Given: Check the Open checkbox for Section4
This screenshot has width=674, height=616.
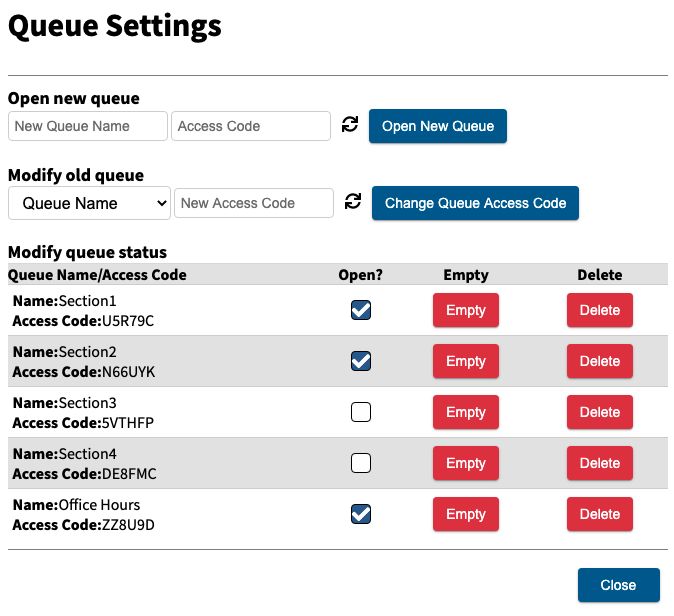Looking at the screenshot, I should click(x=361, y=463).
